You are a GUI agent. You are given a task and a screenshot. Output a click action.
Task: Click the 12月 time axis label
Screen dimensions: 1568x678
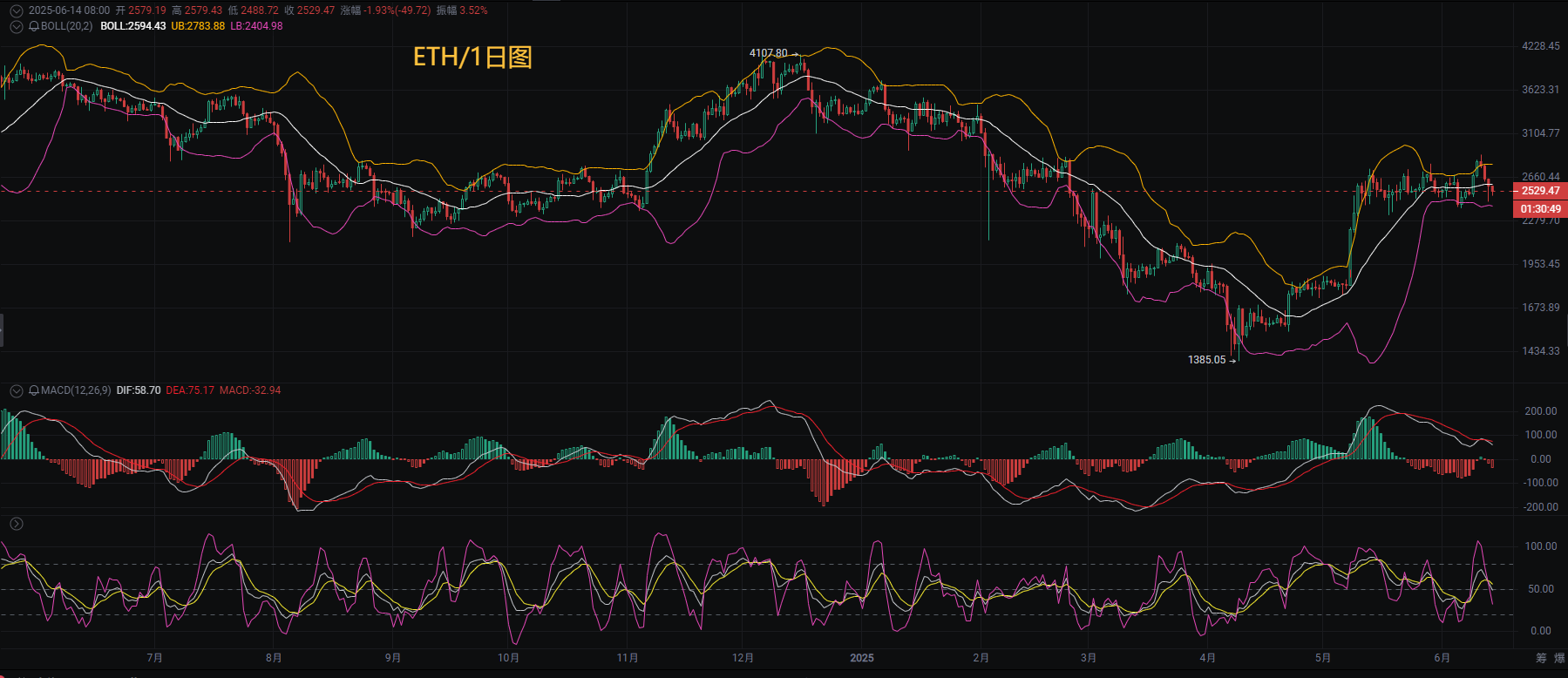coord(743,658)
